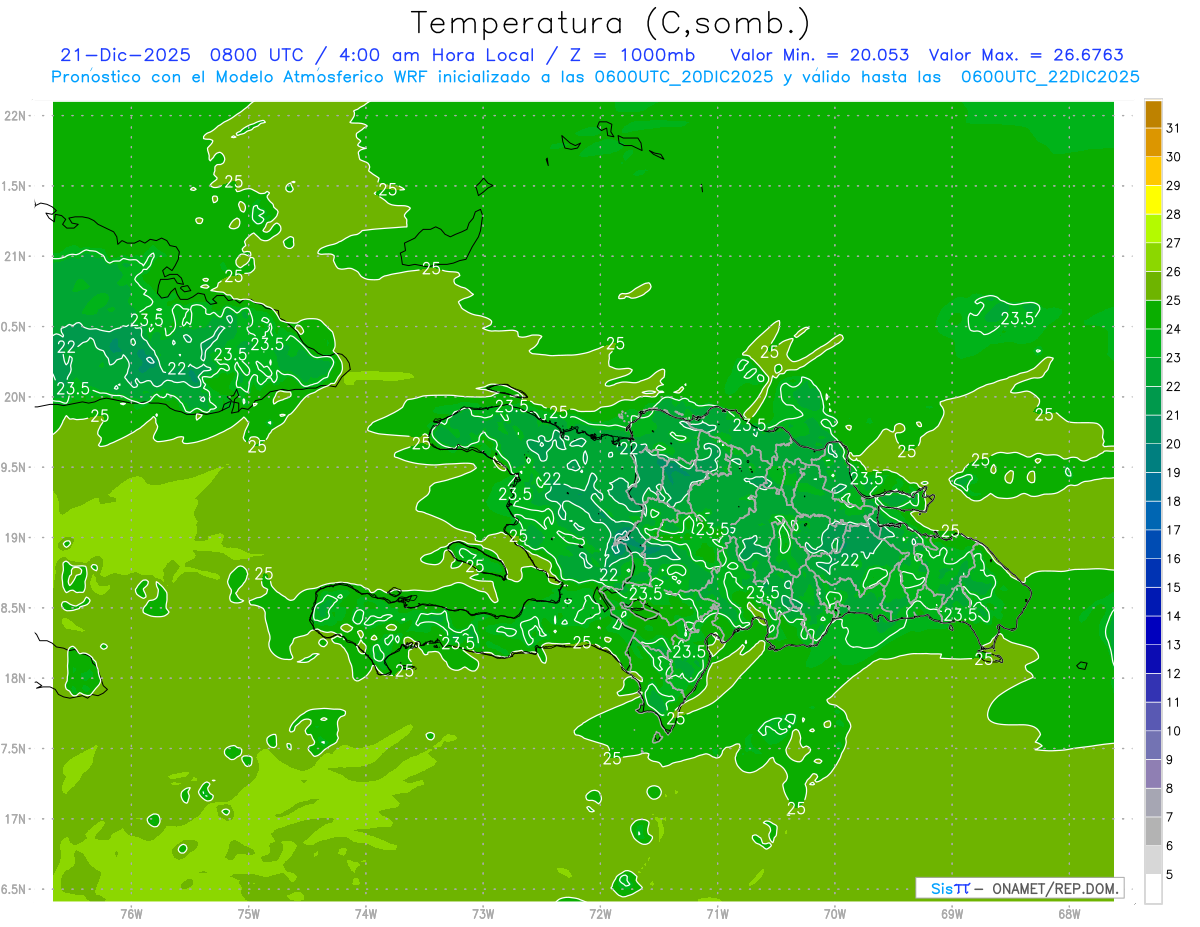Screen dimensions: 1200x927
Task: Click the '19N' latitude label
Action: click(15, 537)
